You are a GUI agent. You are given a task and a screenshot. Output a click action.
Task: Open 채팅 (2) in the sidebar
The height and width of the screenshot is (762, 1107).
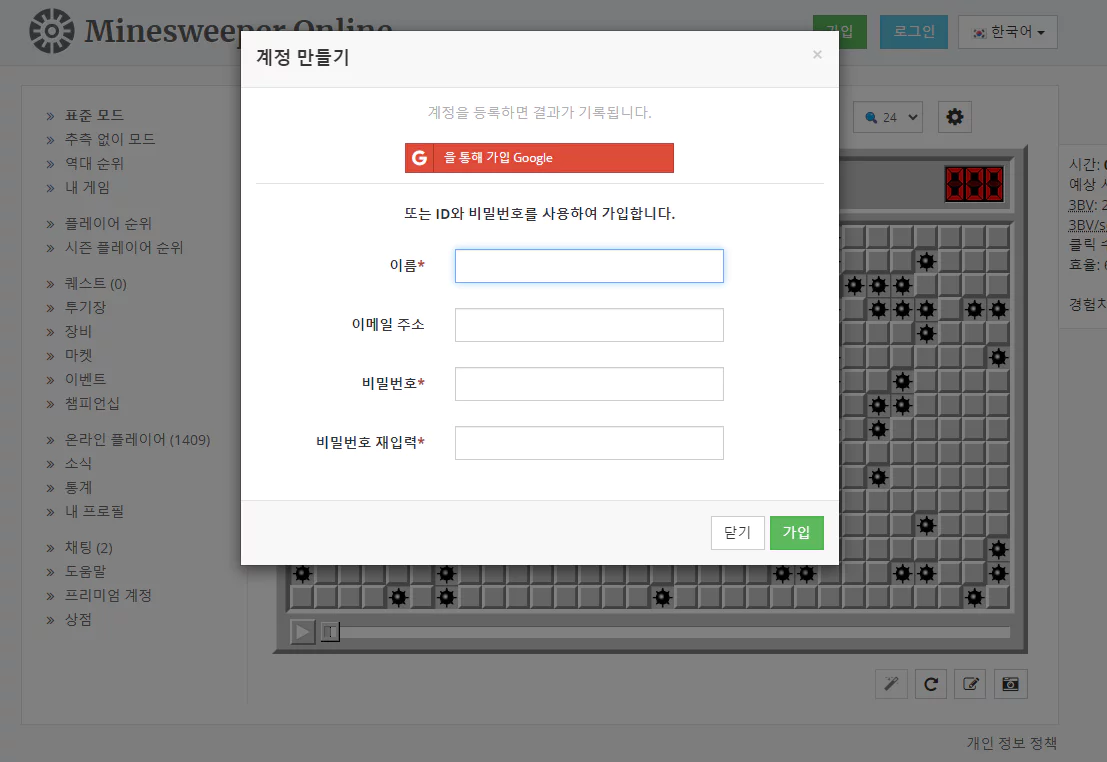(88, 547)
